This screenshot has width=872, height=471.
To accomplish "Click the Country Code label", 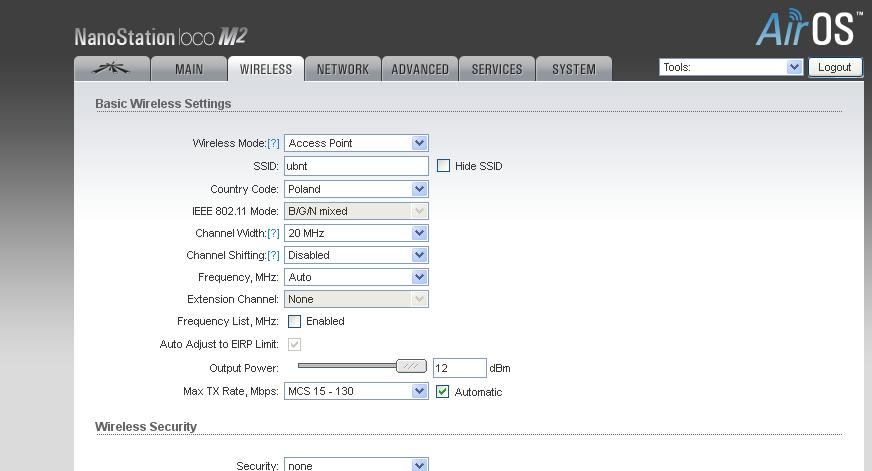I will click(244, 189).
